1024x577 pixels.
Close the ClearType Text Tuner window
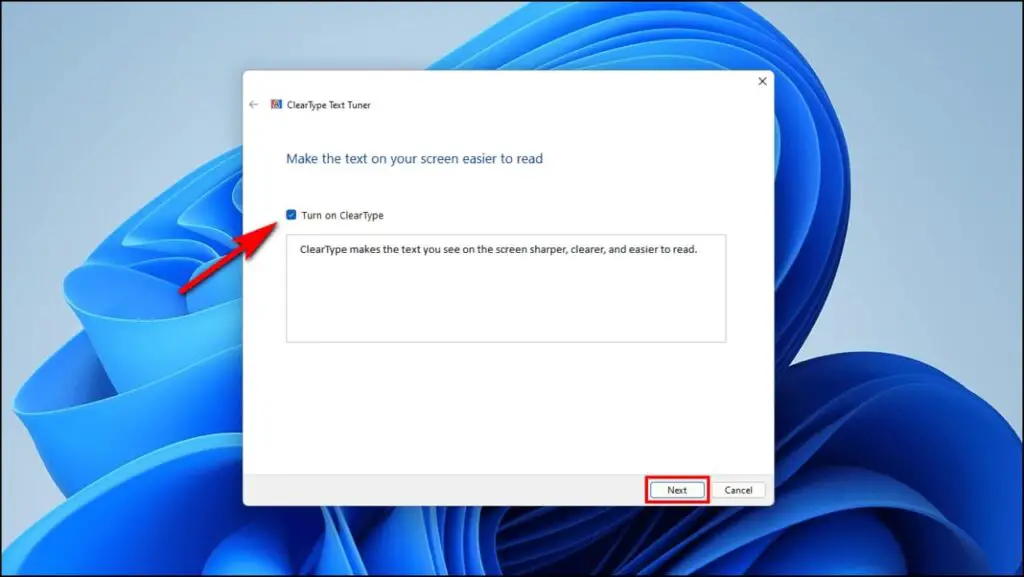tap(762, 81)
